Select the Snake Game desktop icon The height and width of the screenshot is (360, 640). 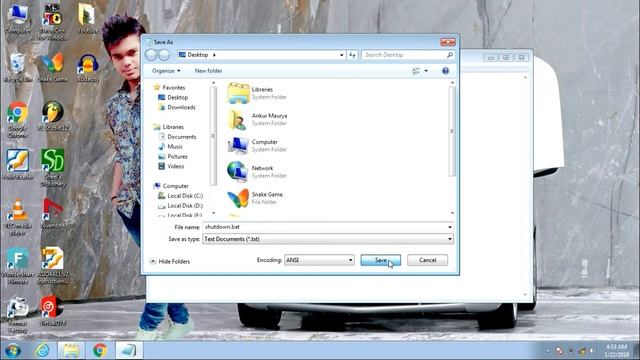pyautogui.click(x=52, y=68)
